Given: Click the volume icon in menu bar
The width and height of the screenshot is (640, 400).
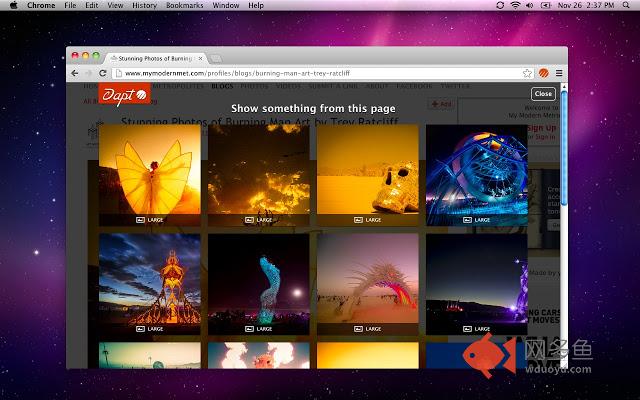Looking at the screenshot, I should [x=530, y=5].
